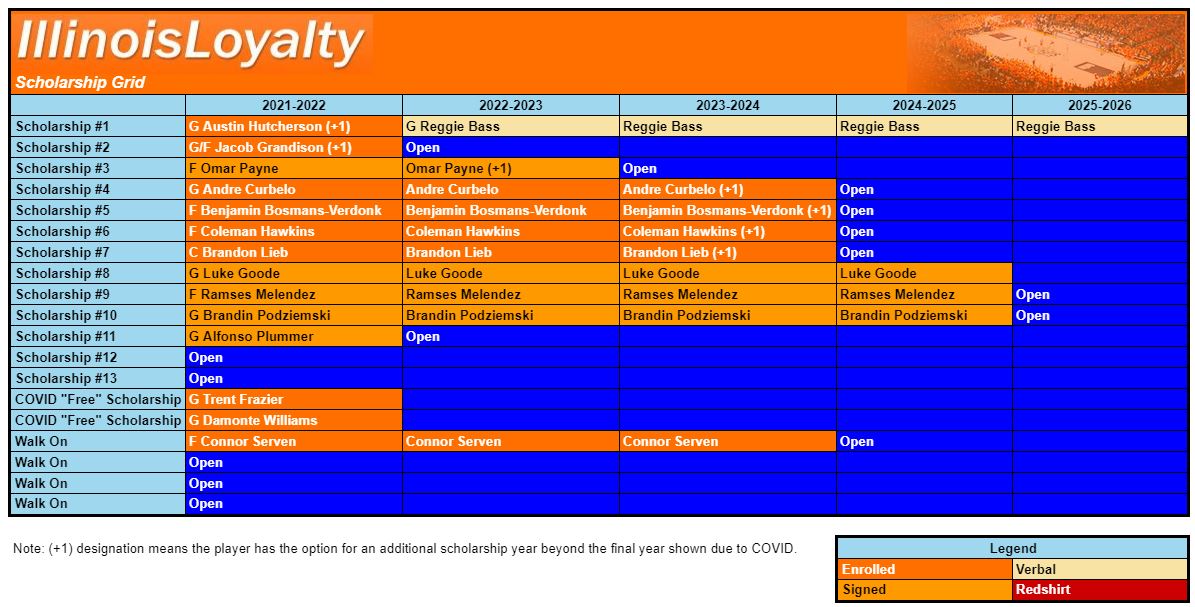Click G Damonte Williams cell
The image size is (1195, 607).
click(294, 420)
